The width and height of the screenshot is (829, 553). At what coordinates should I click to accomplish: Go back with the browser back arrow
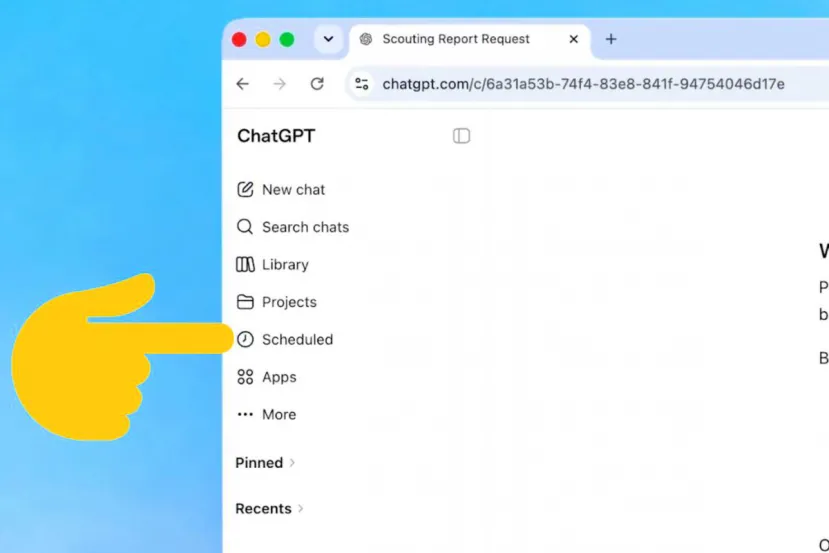click(x=243, y=84)
